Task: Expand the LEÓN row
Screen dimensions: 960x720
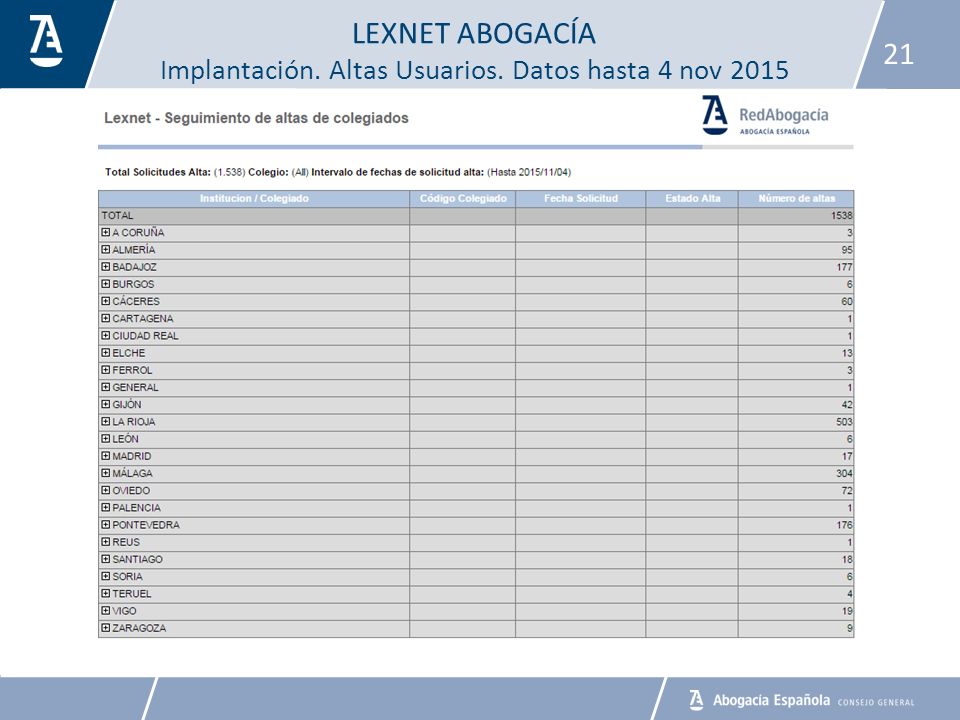Action: coord(106,438)
